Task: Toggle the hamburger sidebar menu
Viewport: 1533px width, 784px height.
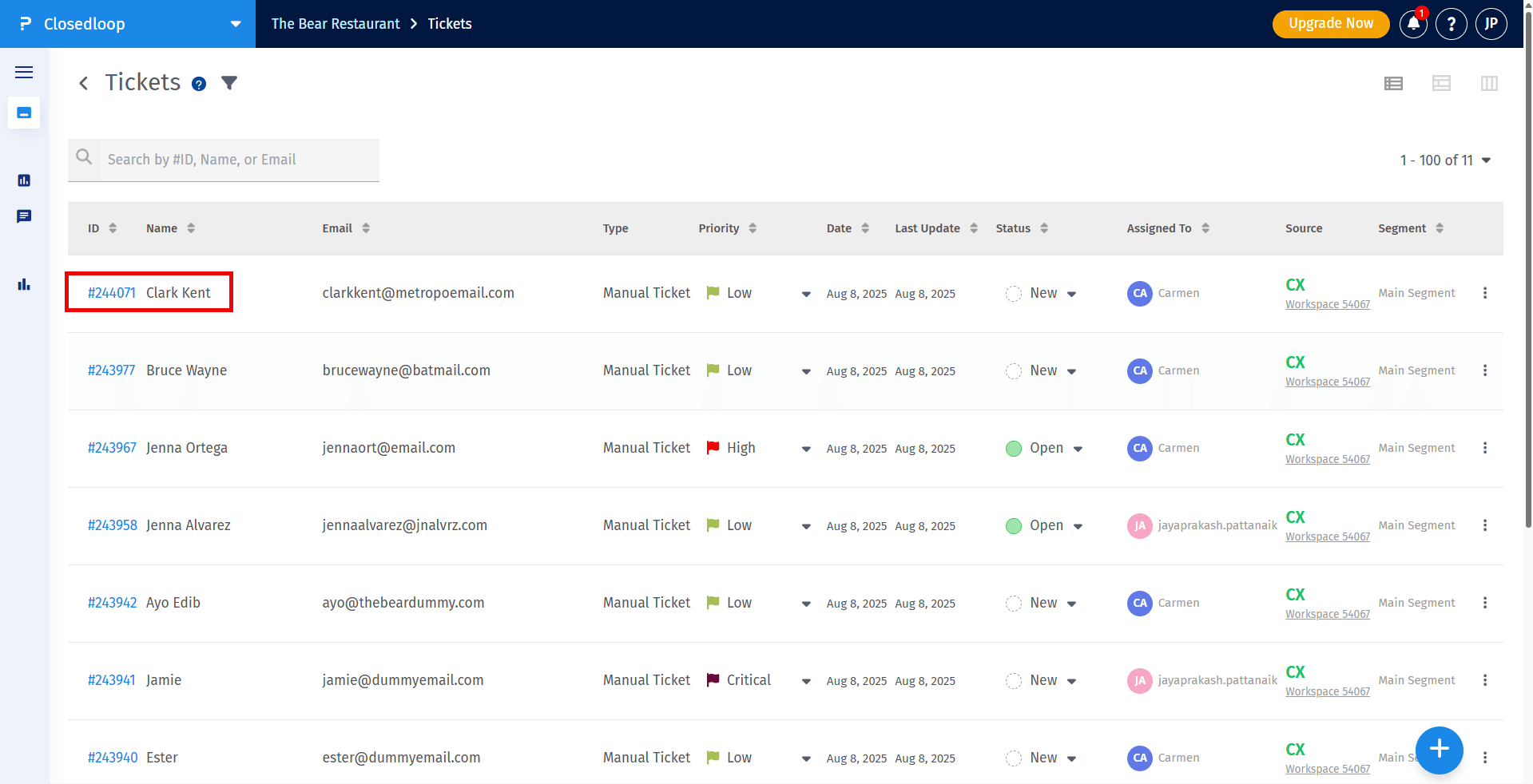Action: [x=24, y=73]
